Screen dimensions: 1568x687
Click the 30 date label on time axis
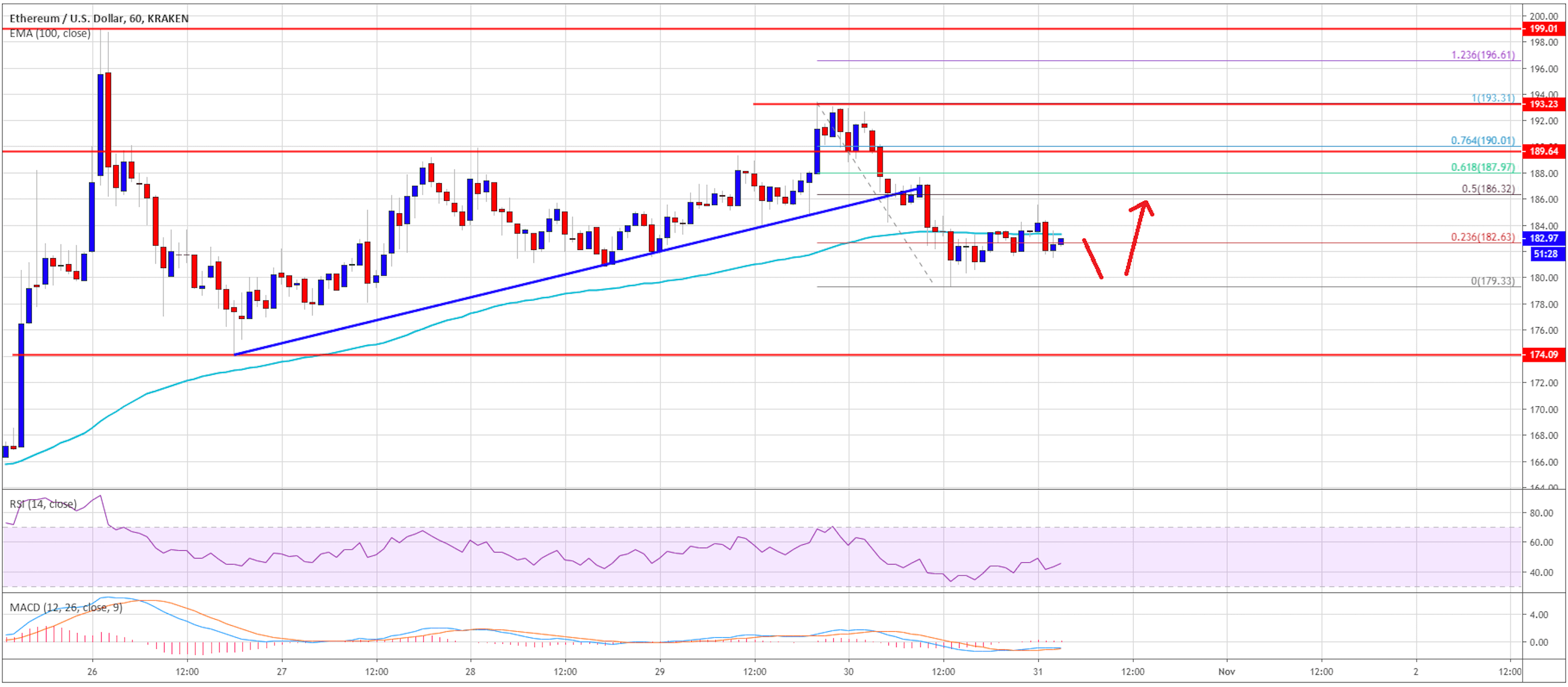pyautogui.click(x=849, y=672)
